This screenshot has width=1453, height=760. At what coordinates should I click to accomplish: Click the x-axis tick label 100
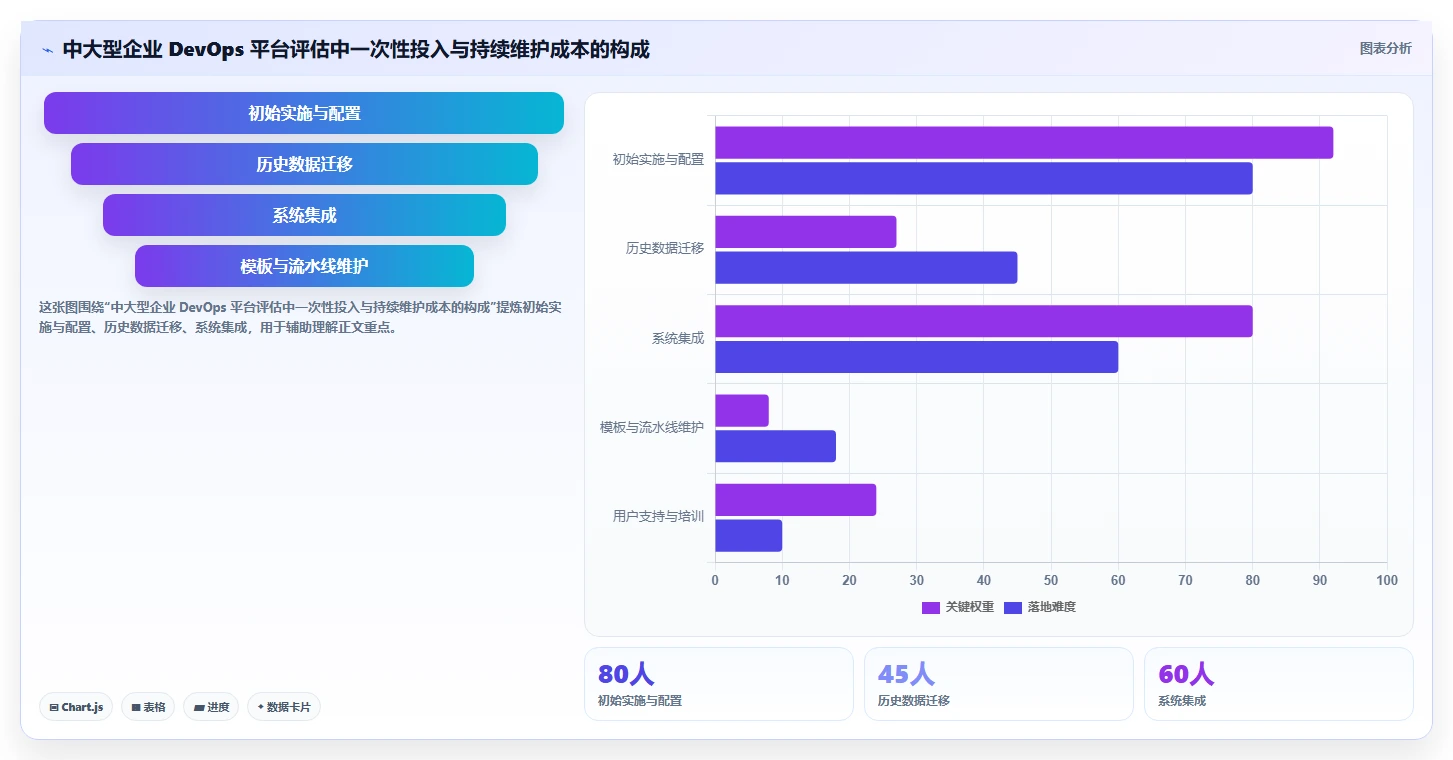(x=1387, y=580)
